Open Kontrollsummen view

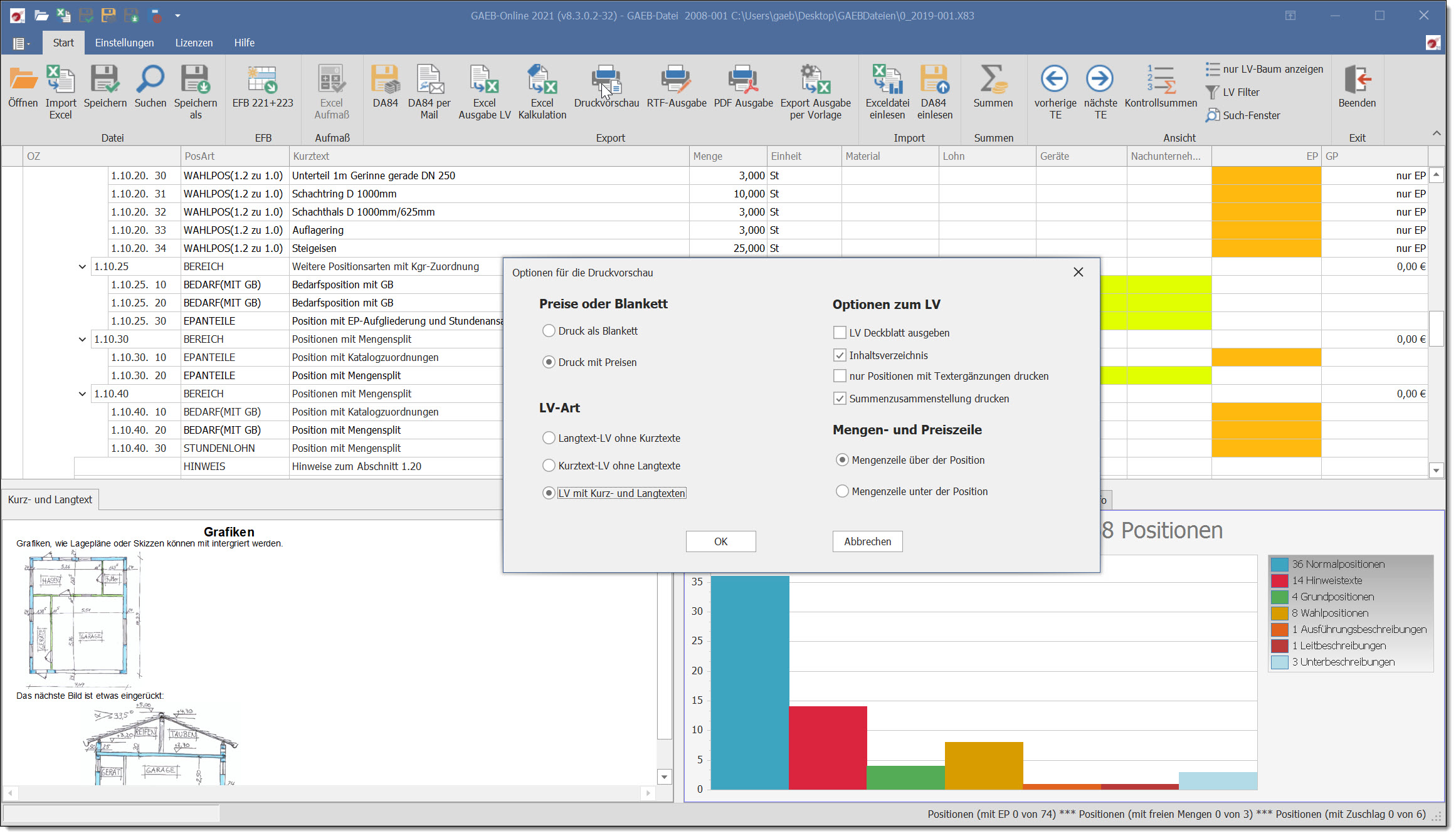1161,87
